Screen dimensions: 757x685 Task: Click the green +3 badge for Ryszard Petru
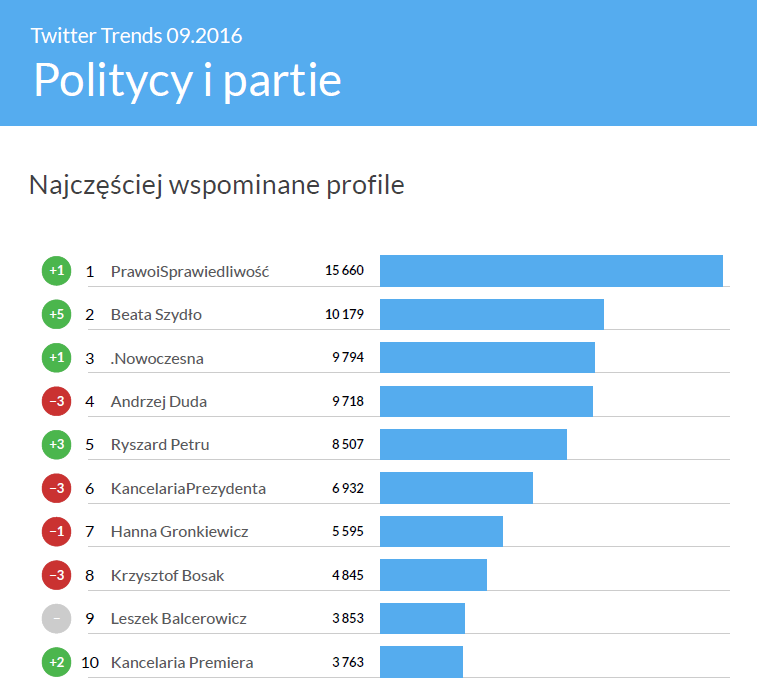pos(56,445)
